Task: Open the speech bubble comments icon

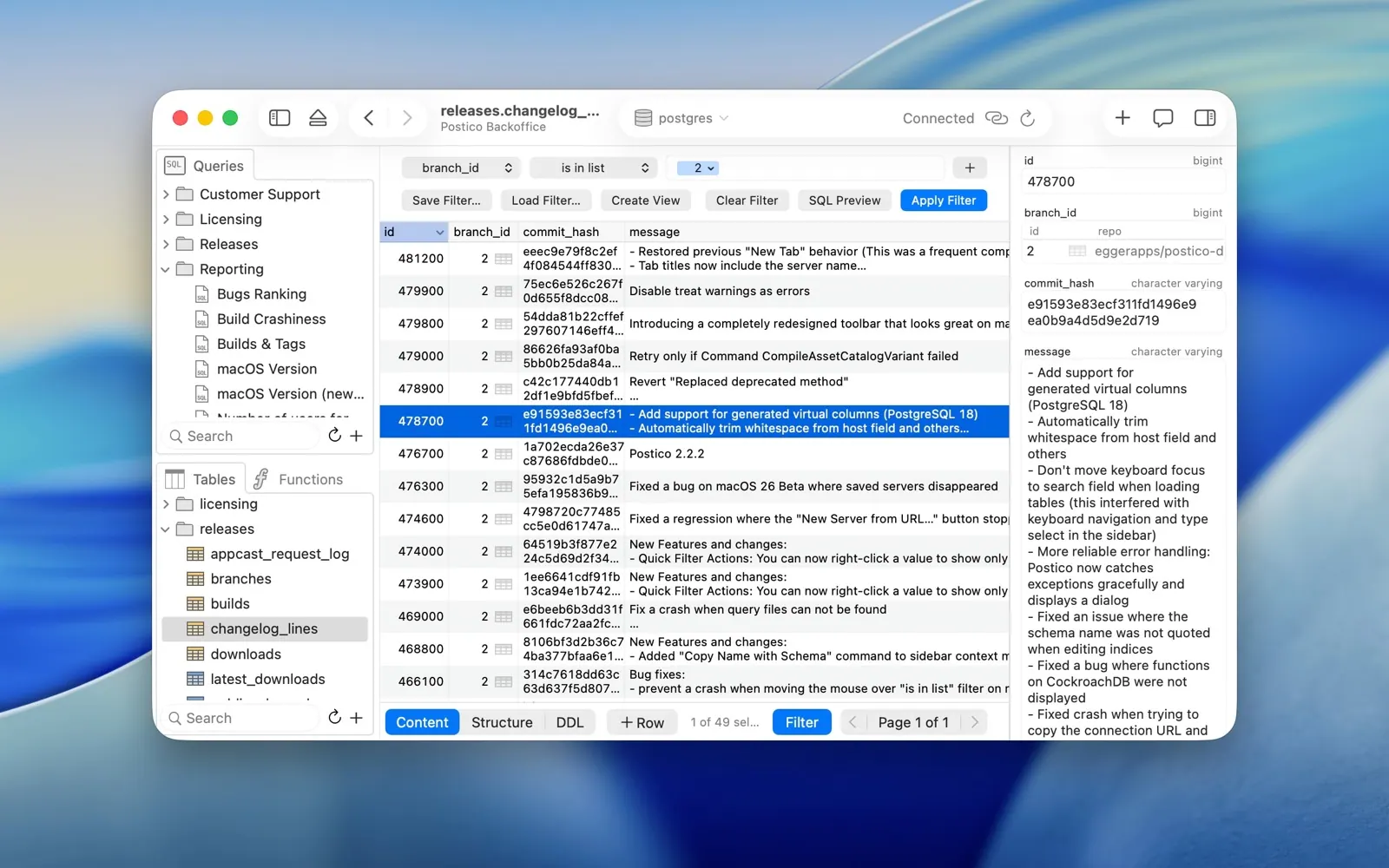Action: (1163, 118)
